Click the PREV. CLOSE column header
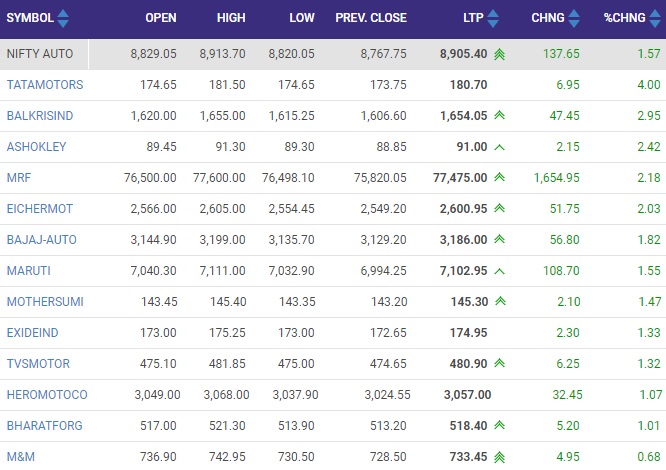This screenshot has width=666, height=470. (x=371, y=18)
